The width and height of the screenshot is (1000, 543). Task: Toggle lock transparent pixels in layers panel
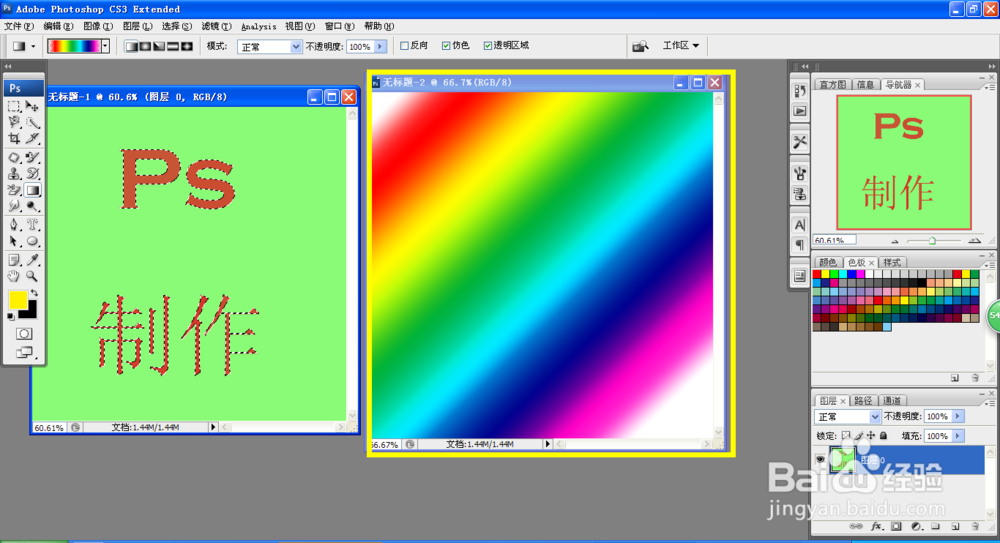(x=846, y=436)
